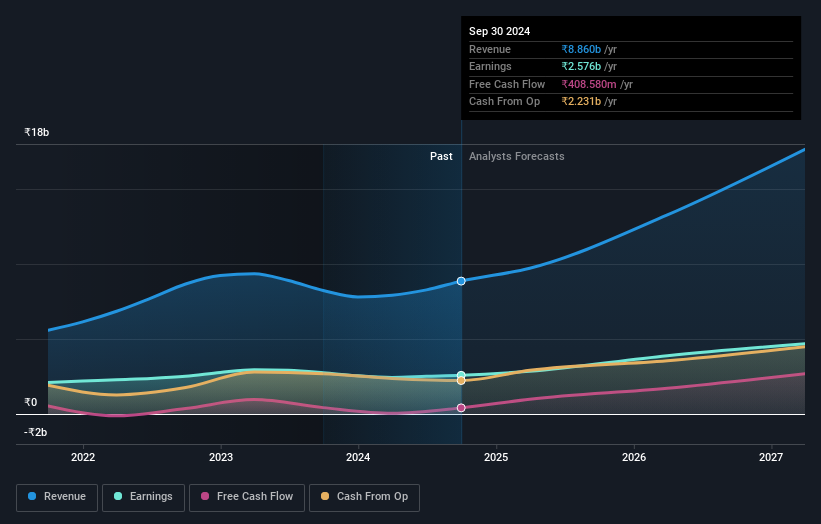Select the 2023 x-axis label
The height and width of the screenshot is (524, 821).
click(x=220, y=457)
